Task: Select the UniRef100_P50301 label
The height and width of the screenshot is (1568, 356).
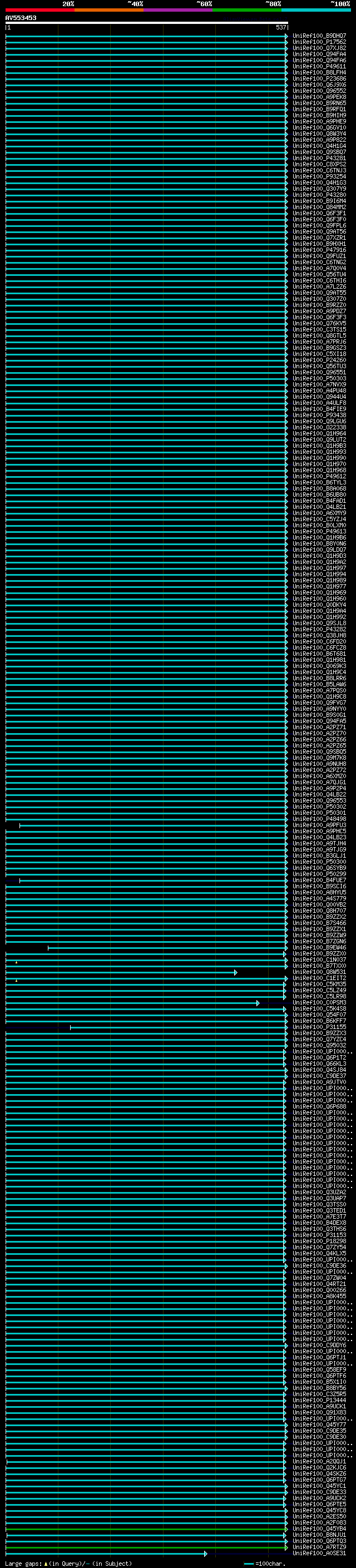Action: point(319,813)
